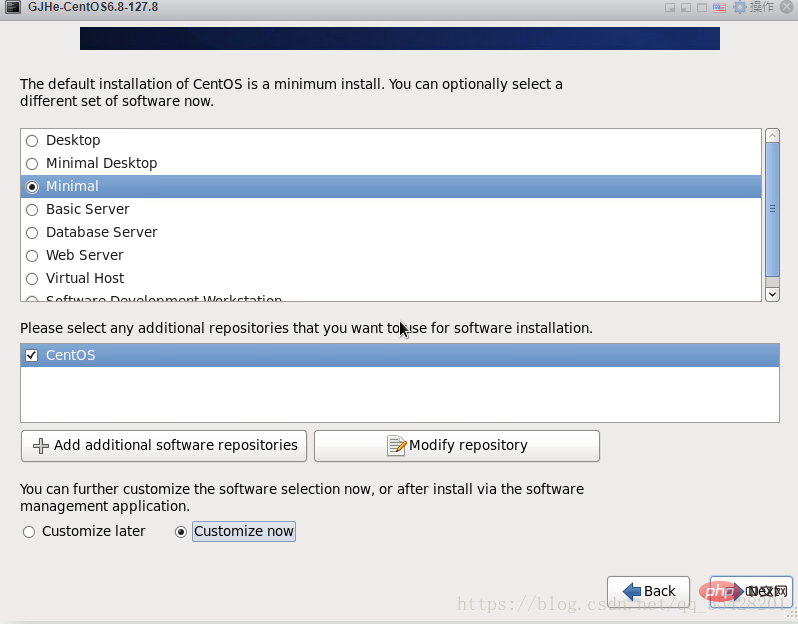
Task: Click Add additional software repositories button
Action: tap(164, 446)
